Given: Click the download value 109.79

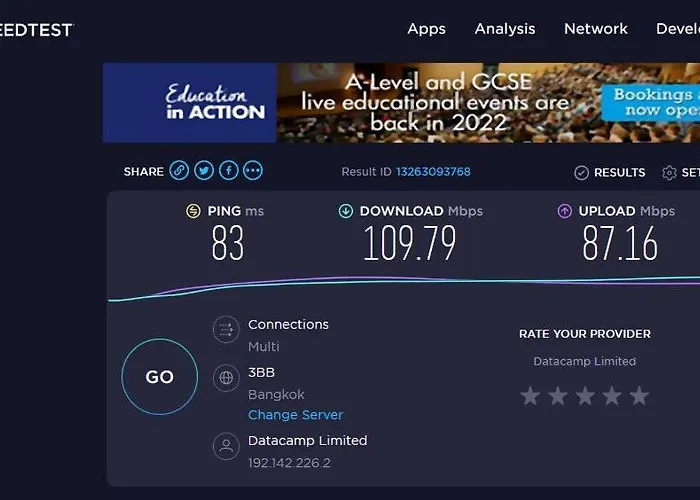Looking at the screenshot, I should pyautogui.click(x=410, y=243).
